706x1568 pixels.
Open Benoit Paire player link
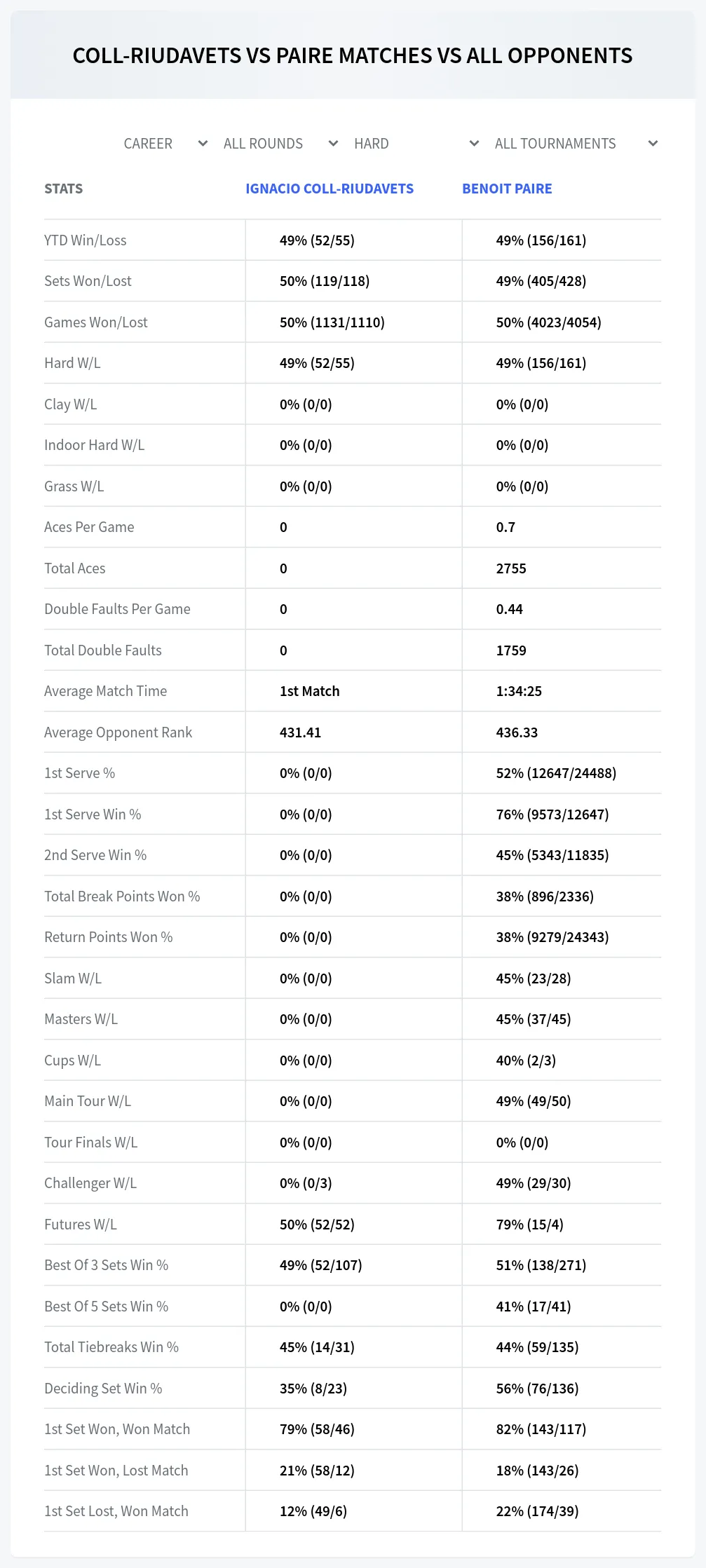pyautogui.click(x=507, y=189)
